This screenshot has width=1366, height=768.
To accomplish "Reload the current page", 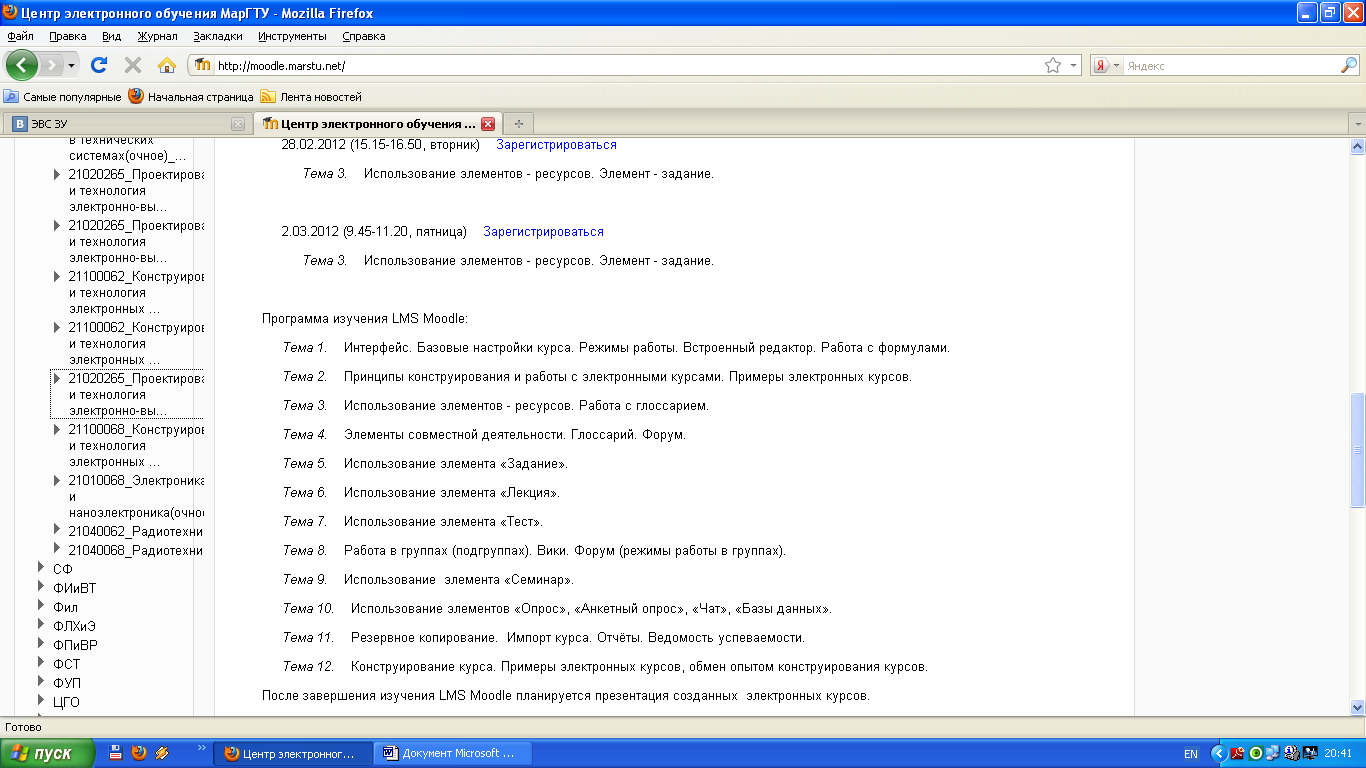I will click(x=99, y=65).
